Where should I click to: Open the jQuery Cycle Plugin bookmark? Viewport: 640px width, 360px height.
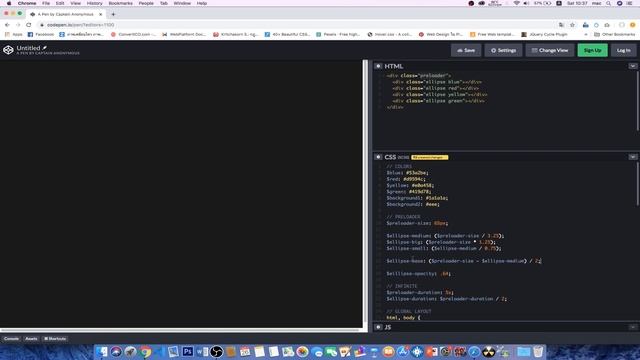point(544,35)
